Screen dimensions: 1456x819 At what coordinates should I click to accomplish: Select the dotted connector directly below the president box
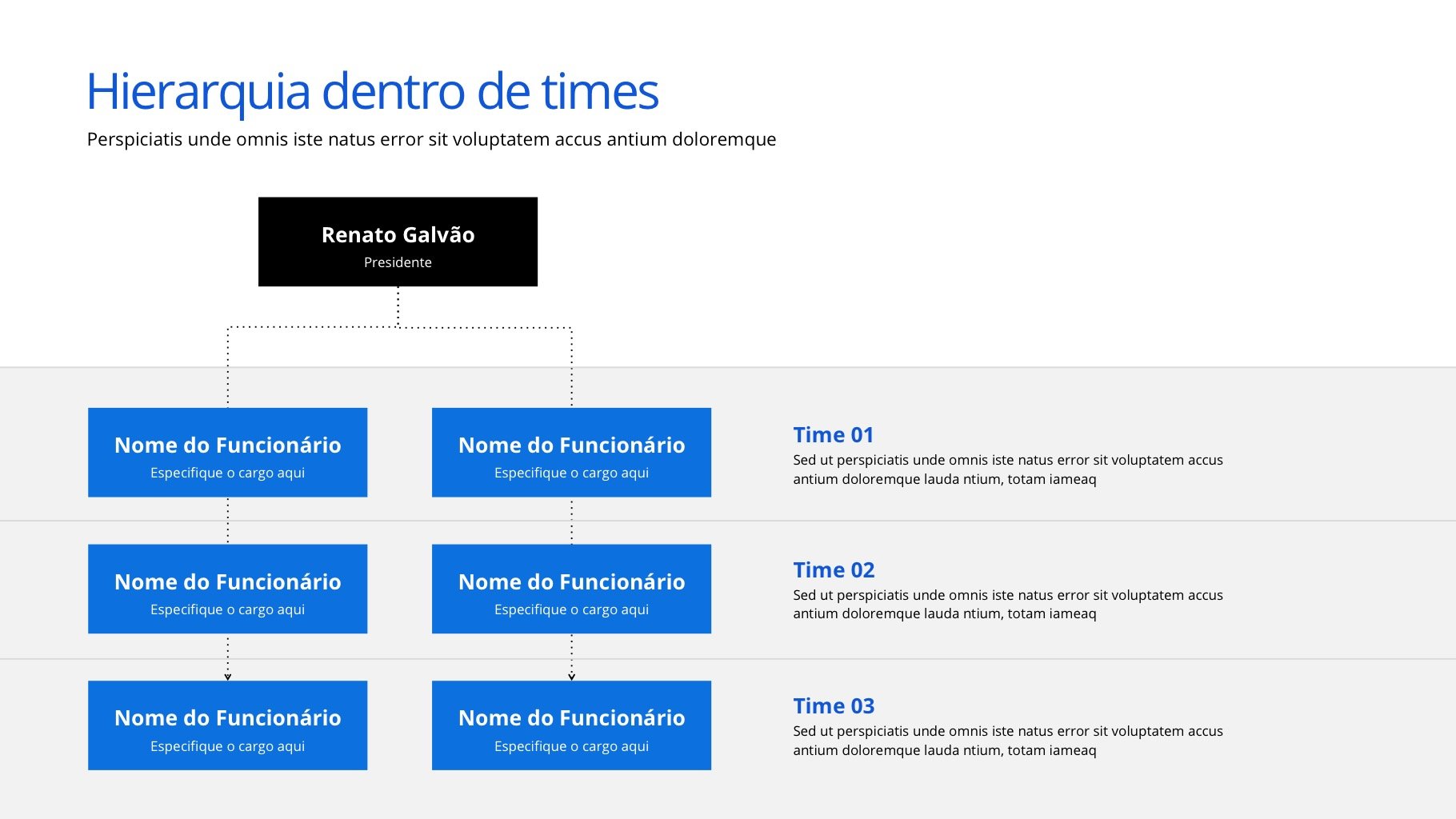pos(398,306)
